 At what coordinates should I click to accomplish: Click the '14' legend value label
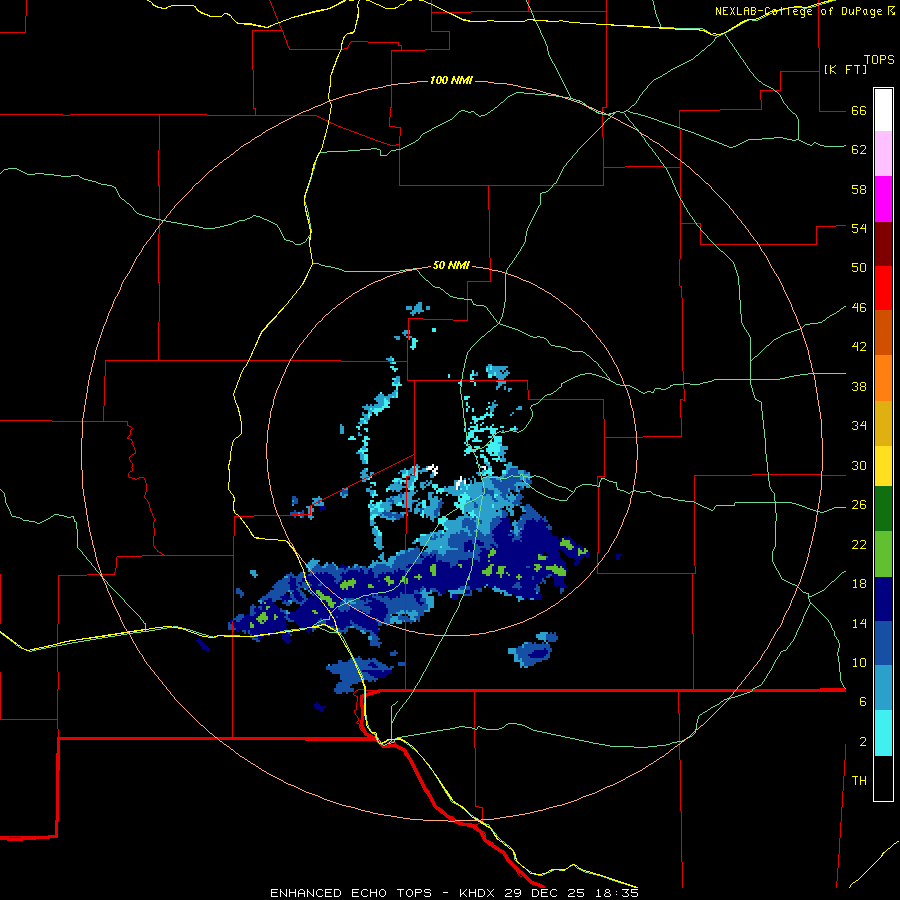pyautogui.click(x=859, y=623)
